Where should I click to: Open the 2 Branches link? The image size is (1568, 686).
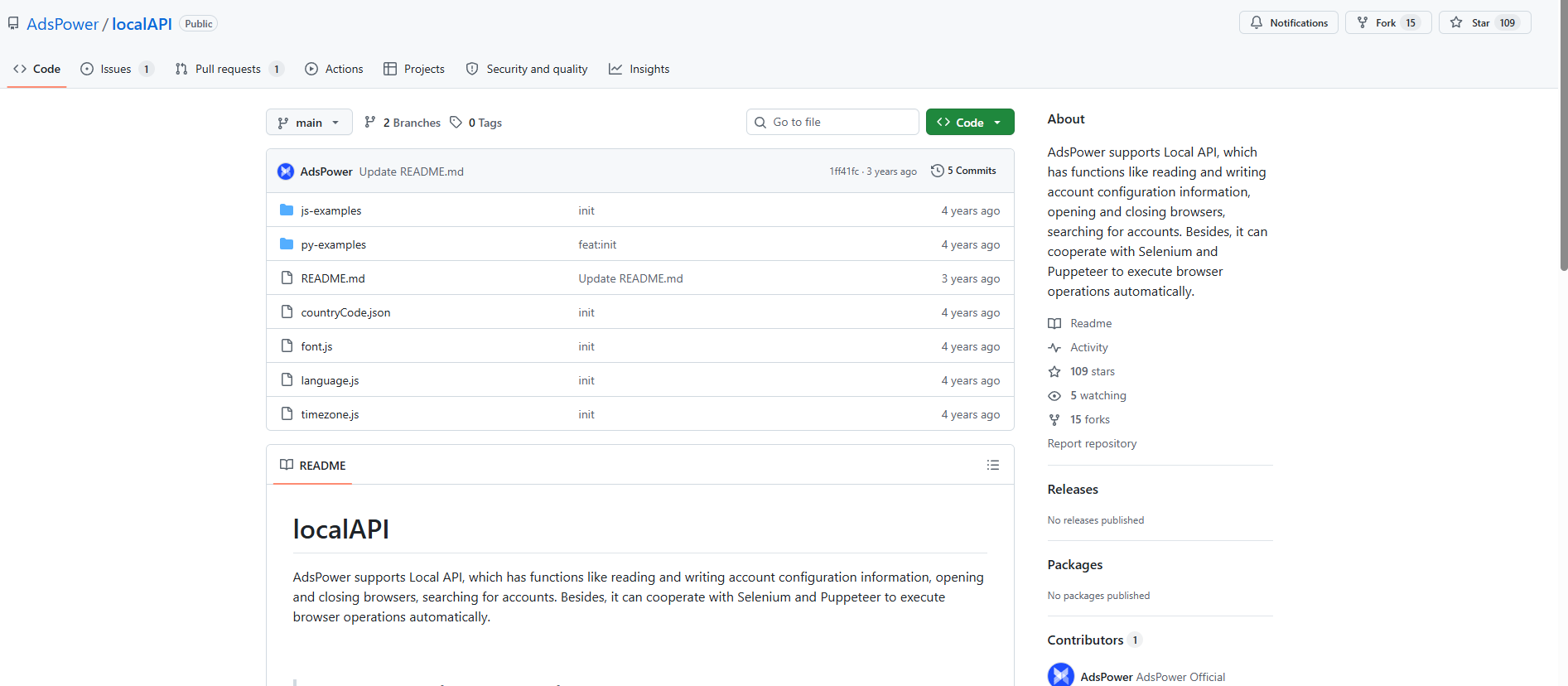pyautogui.click(x=403, y=123)
